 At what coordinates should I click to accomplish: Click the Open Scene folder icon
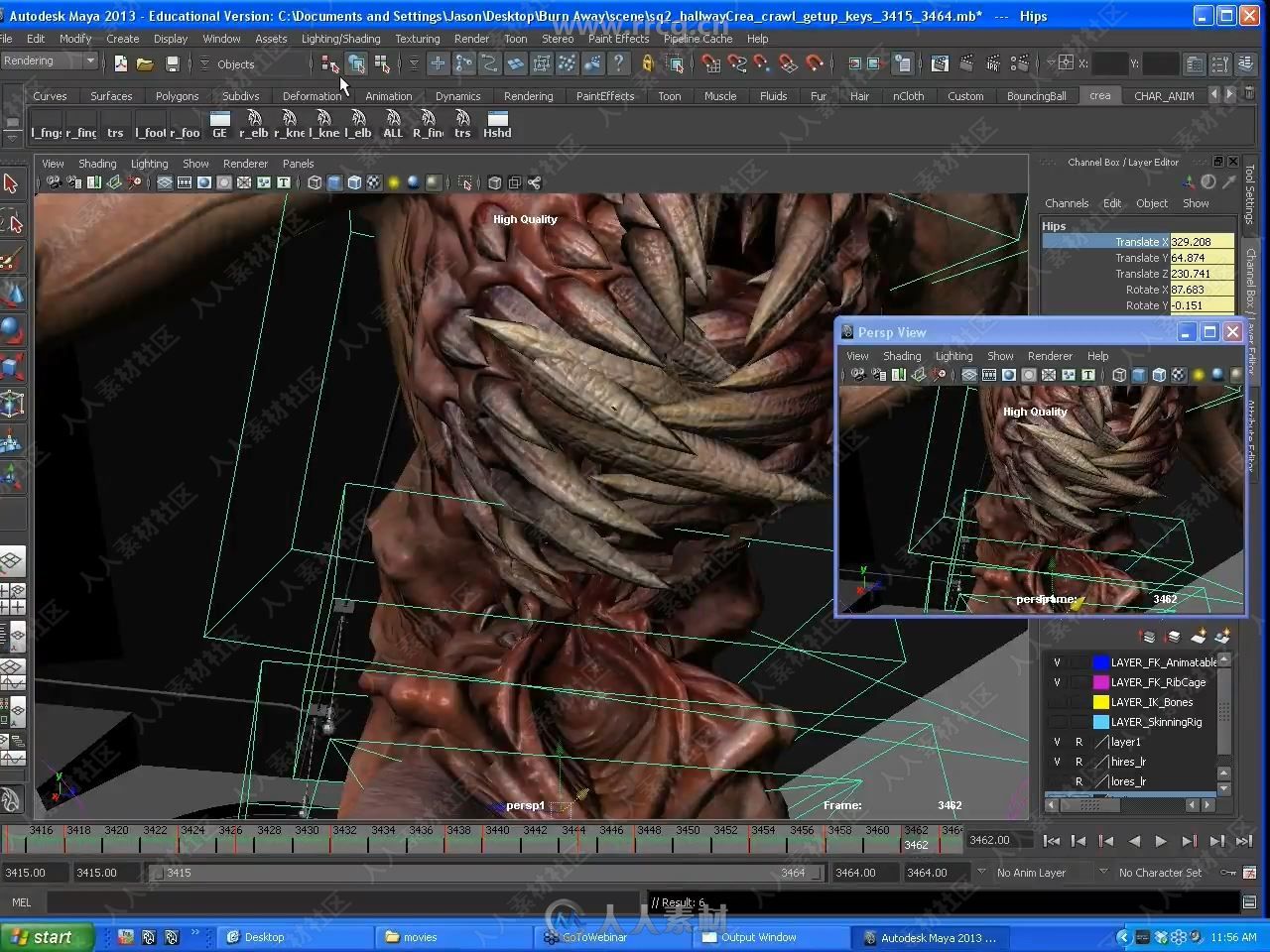(145, 63)
